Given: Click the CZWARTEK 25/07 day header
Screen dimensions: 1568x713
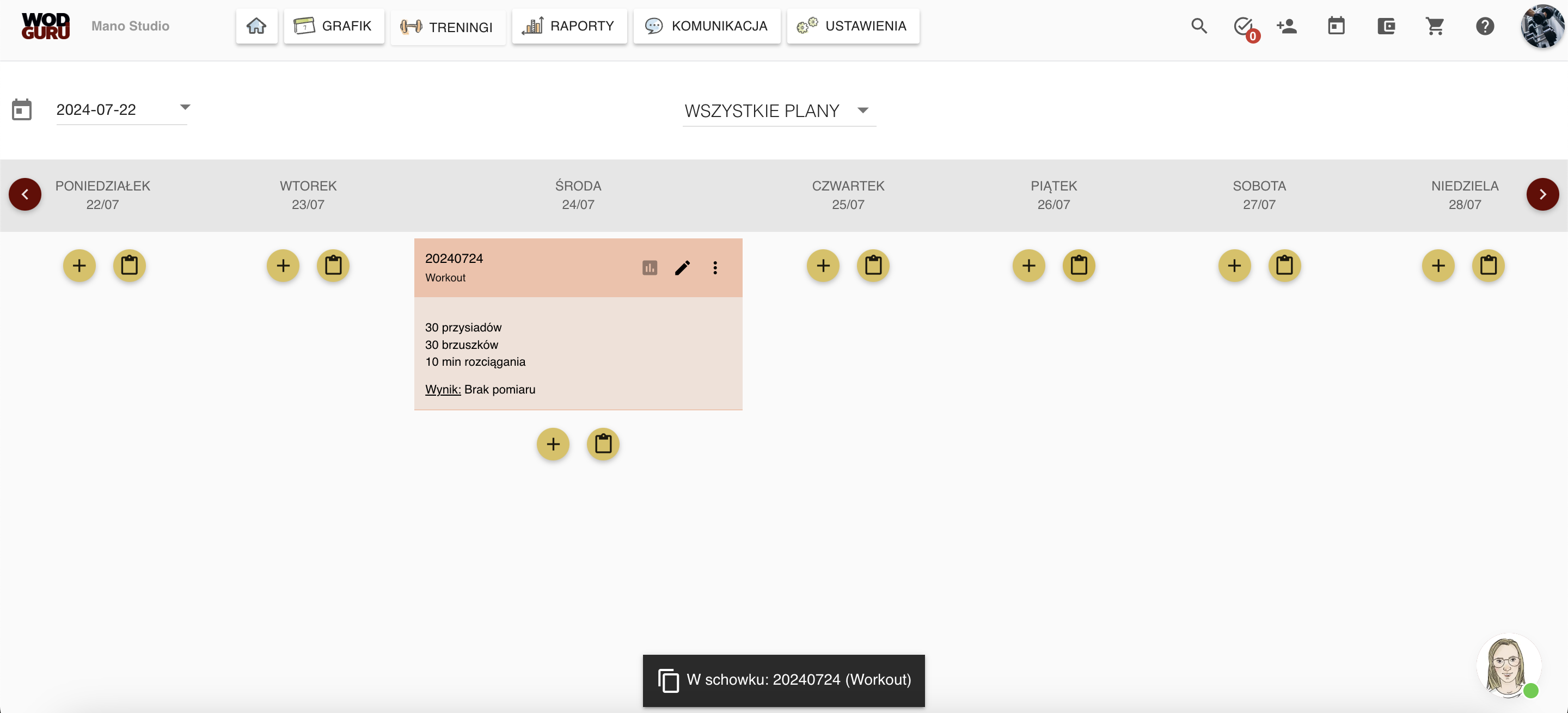Looking at the screenshot, I should pos(848,195).
